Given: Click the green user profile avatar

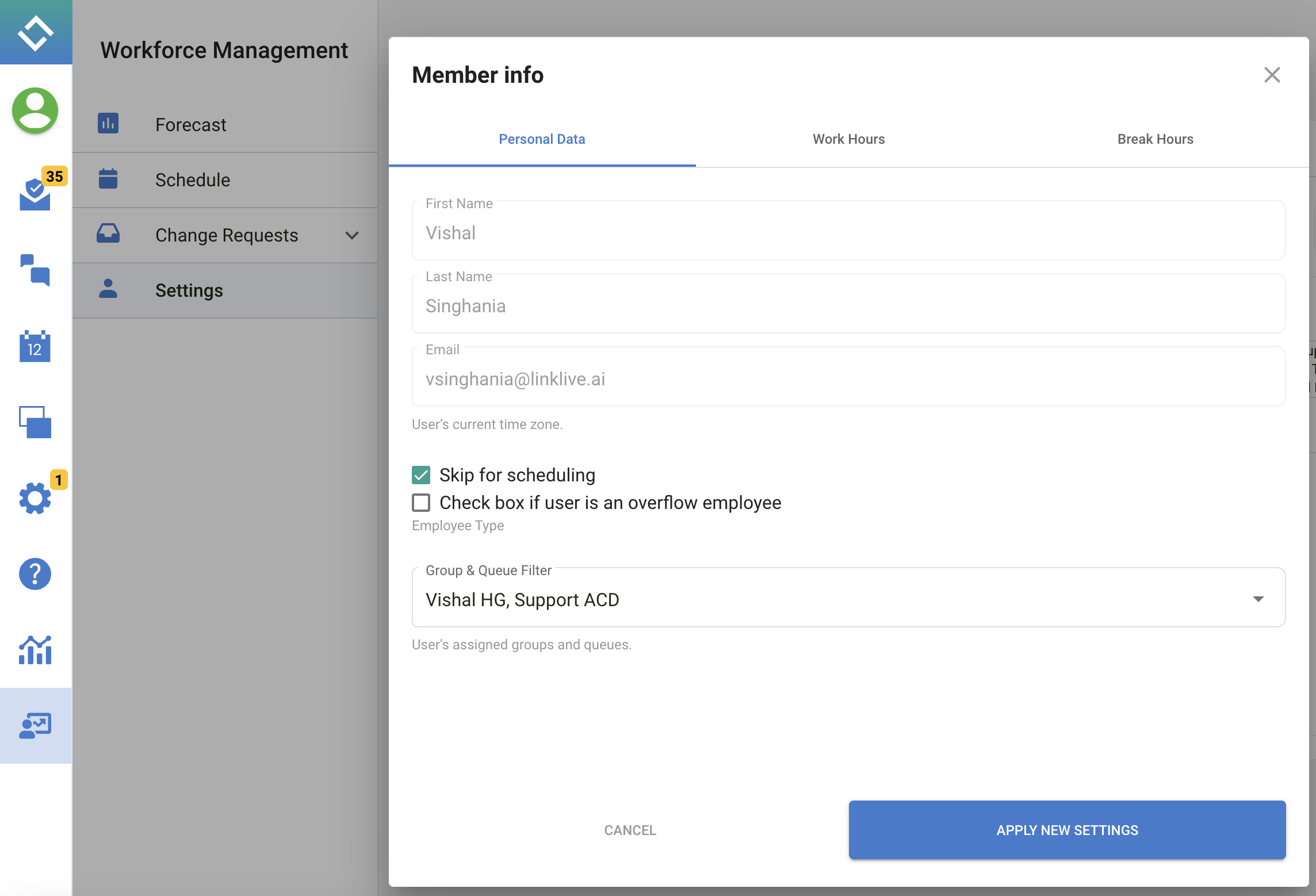Looking at the screenshot, I should [35, 110].
